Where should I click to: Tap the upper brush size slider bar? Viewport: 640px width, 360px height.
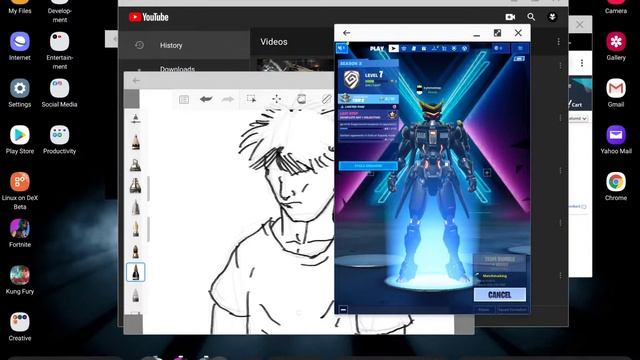click(x=149, y=189)
